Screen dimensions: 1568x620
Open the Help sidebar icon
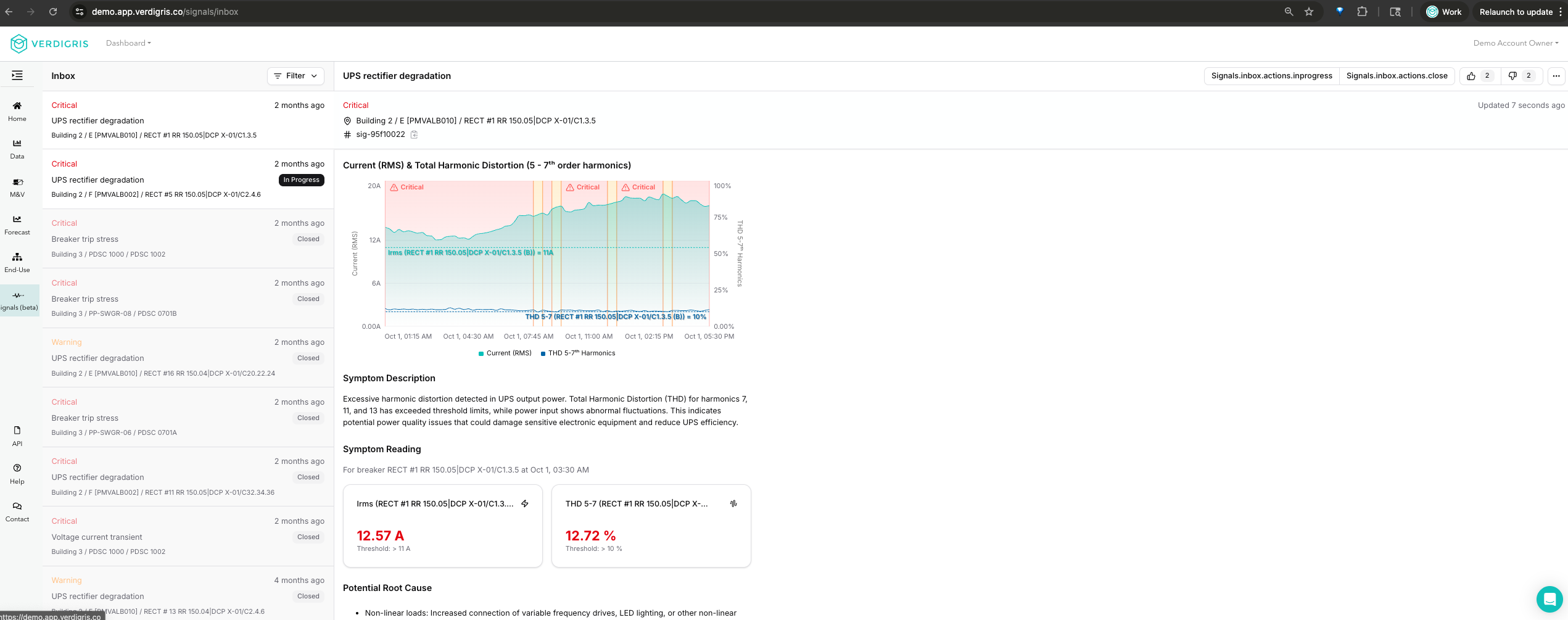click(17, 474)
